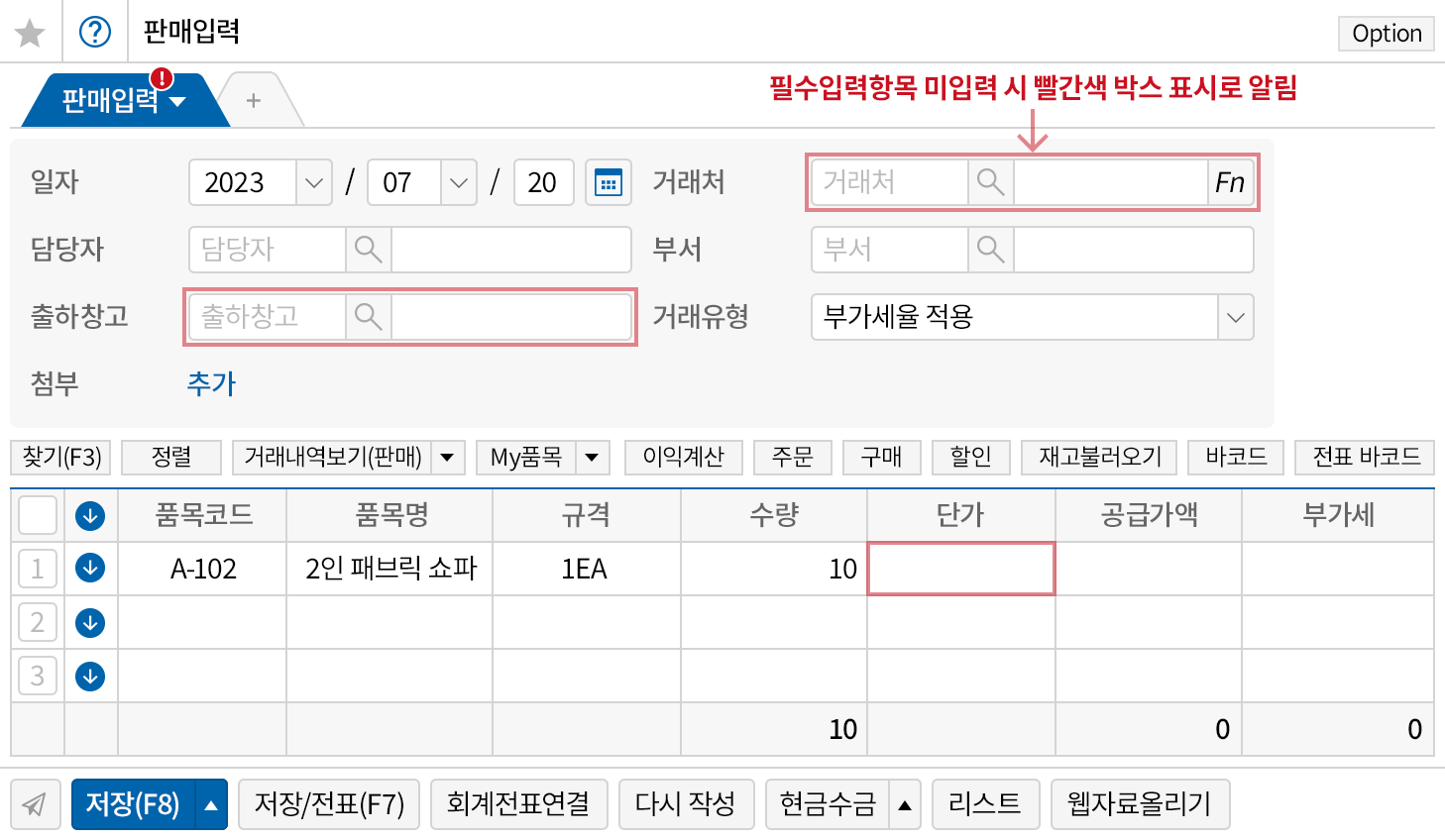This screenshot has width=1445, height=840.
Task: Expand the 저장(F8) arrow menu
Action: [211, 804]
